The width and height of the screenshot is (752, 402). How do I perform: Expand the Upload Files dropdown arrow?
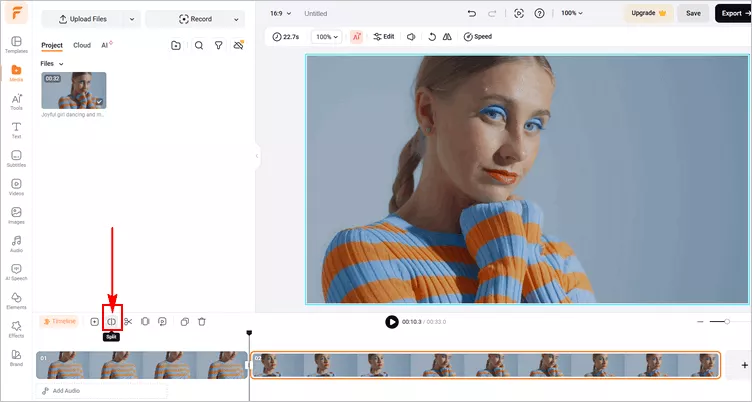pyautogui.click(x=132, y=19)
